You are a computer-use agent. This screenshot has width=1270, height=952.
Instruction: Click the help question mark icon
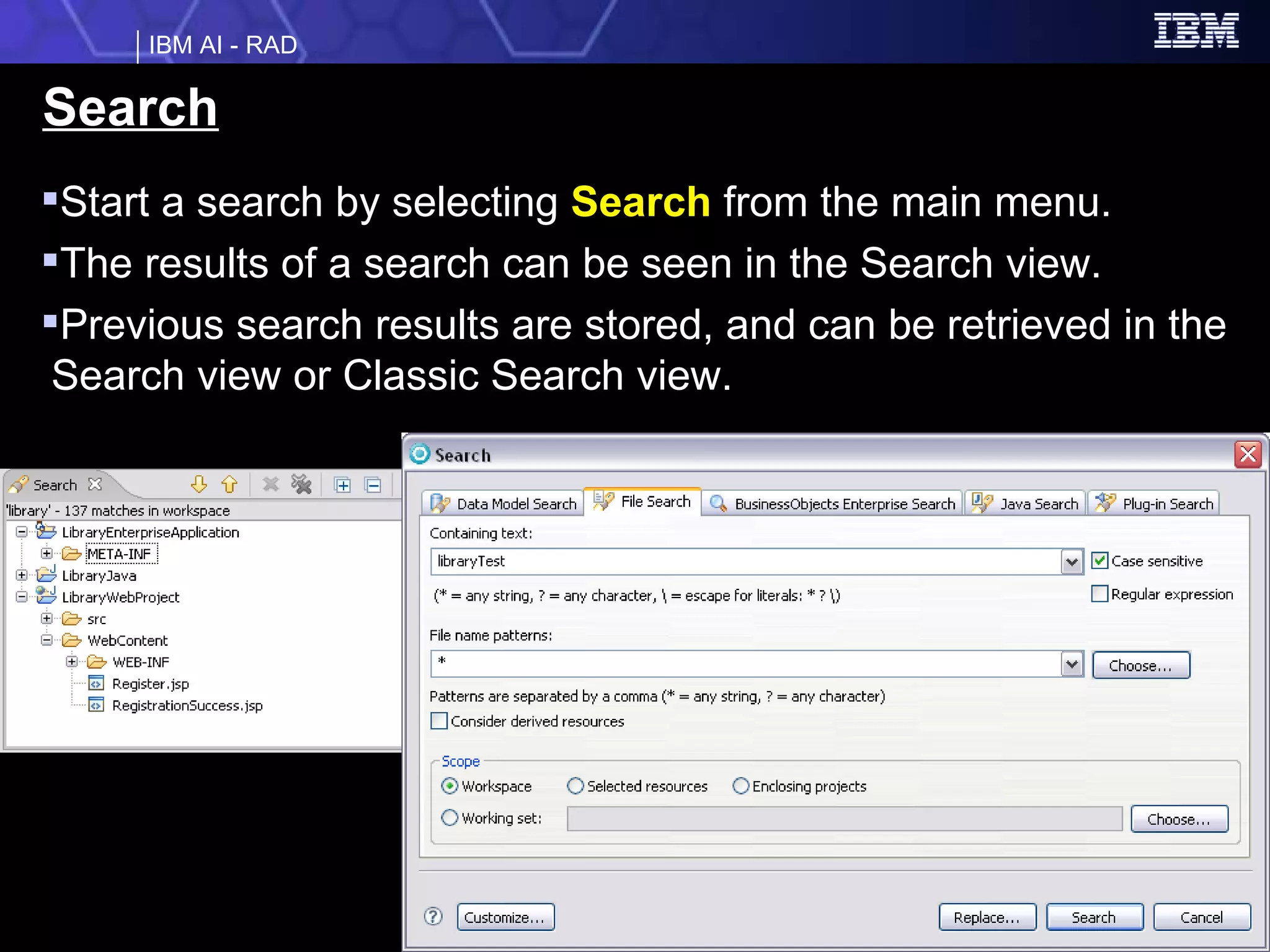tap(433, 916)
